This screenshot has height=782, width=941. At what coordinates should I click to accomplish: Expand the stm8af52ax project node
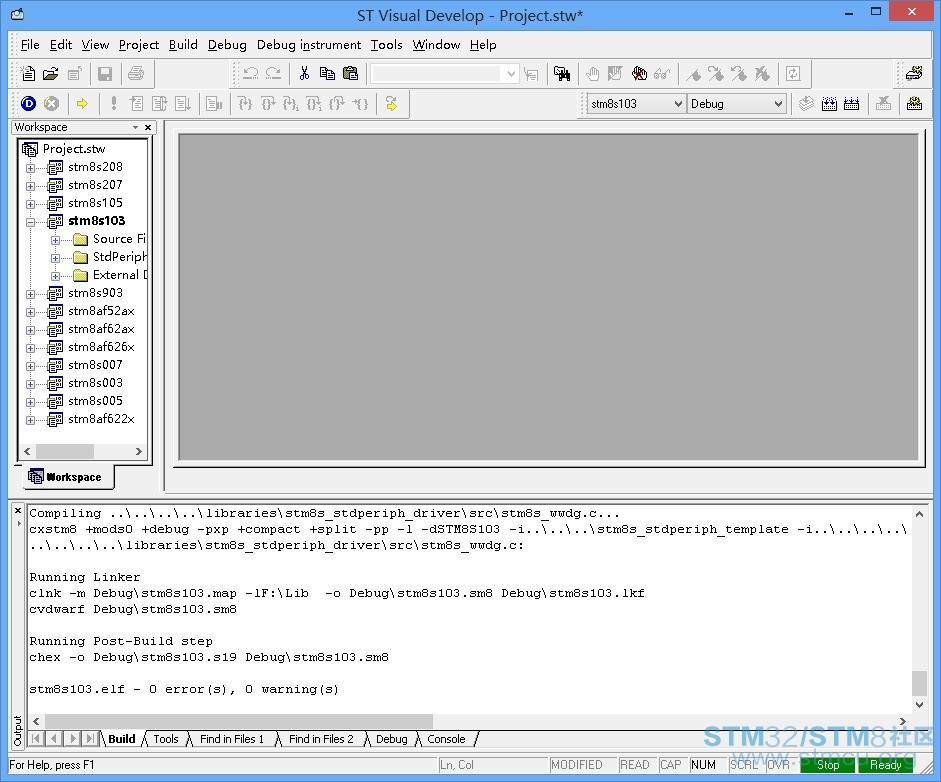31,312
